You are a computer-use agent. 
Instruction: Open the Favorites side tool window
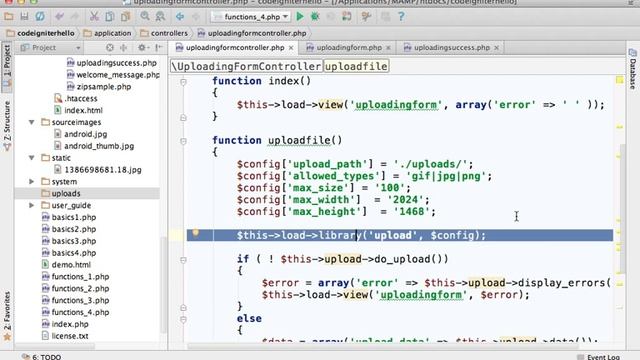click(x=7, y=316)
